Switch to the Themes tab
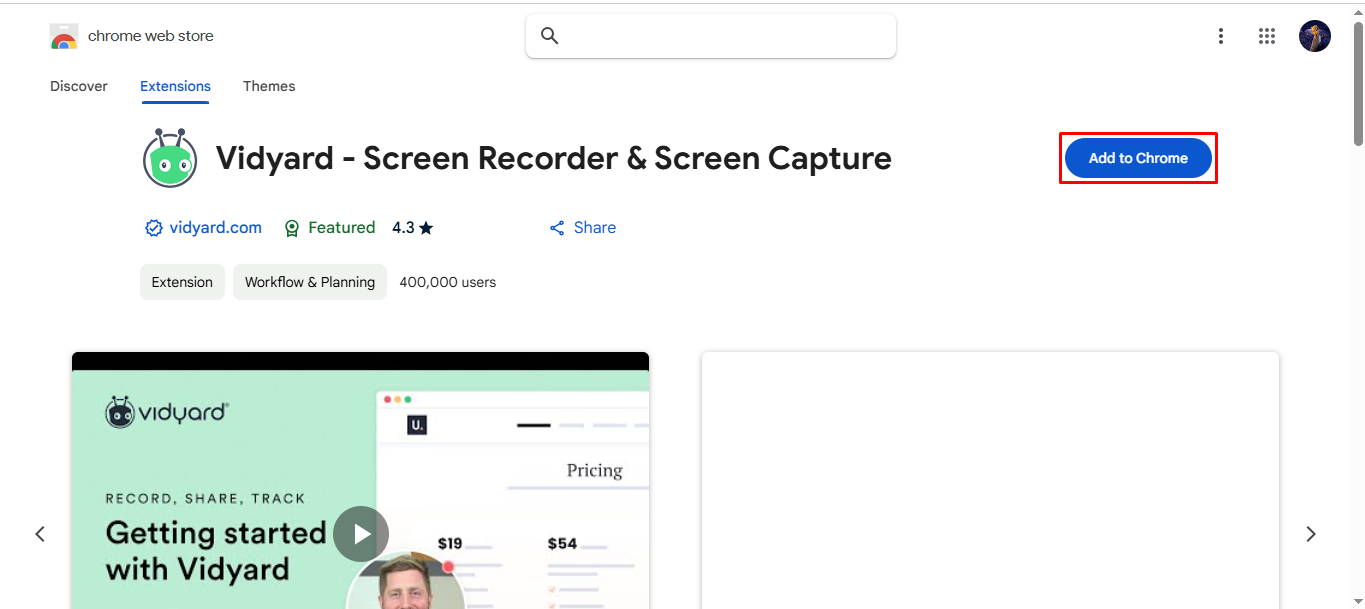The height and width of the screenshot is (609, 1365). click(x=269, y=86)
